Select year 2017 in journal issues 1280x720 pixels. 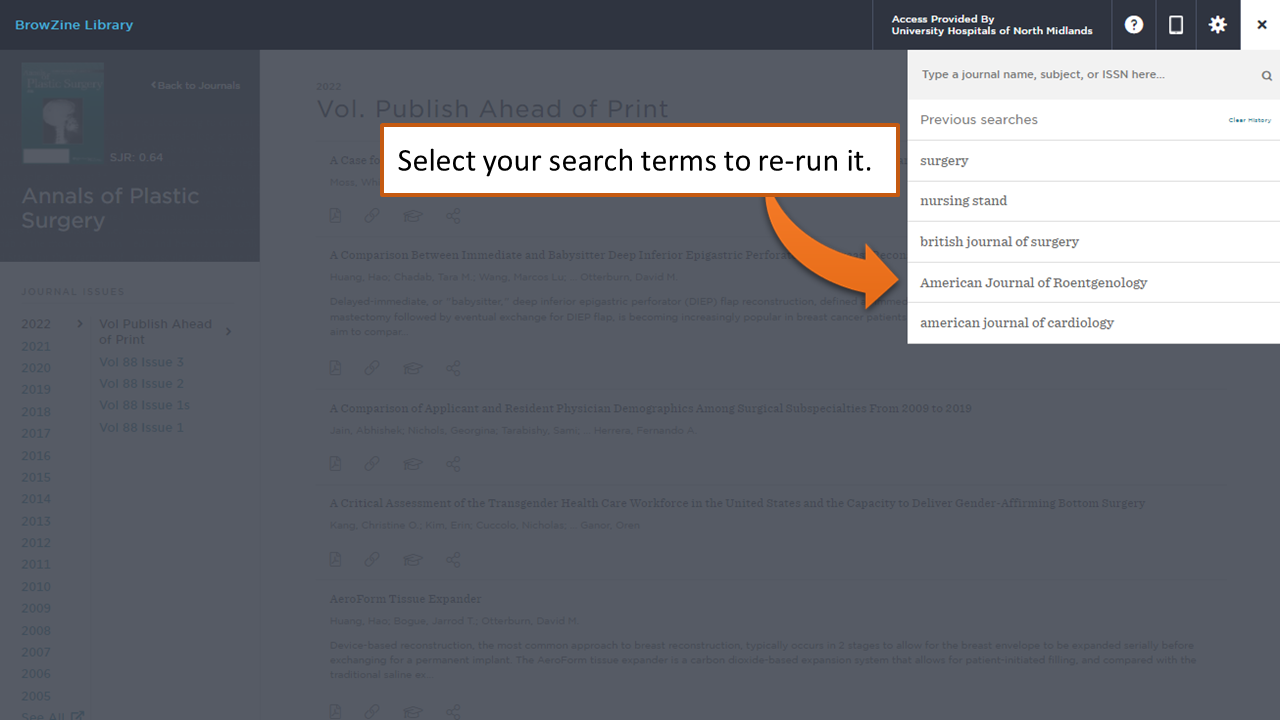(36, 434)
